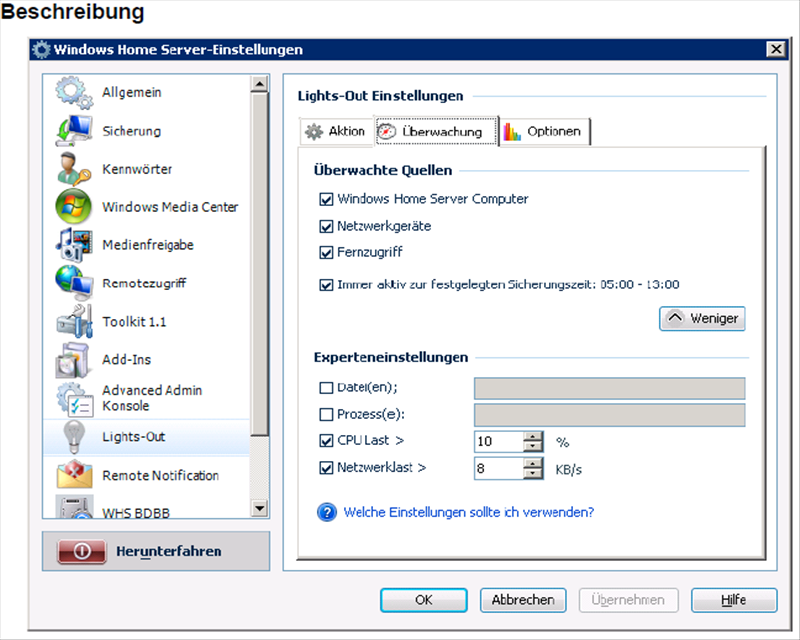Decrease Netzwerklast value with down arrow
The image size is (800, 640).
pos(533,473)
